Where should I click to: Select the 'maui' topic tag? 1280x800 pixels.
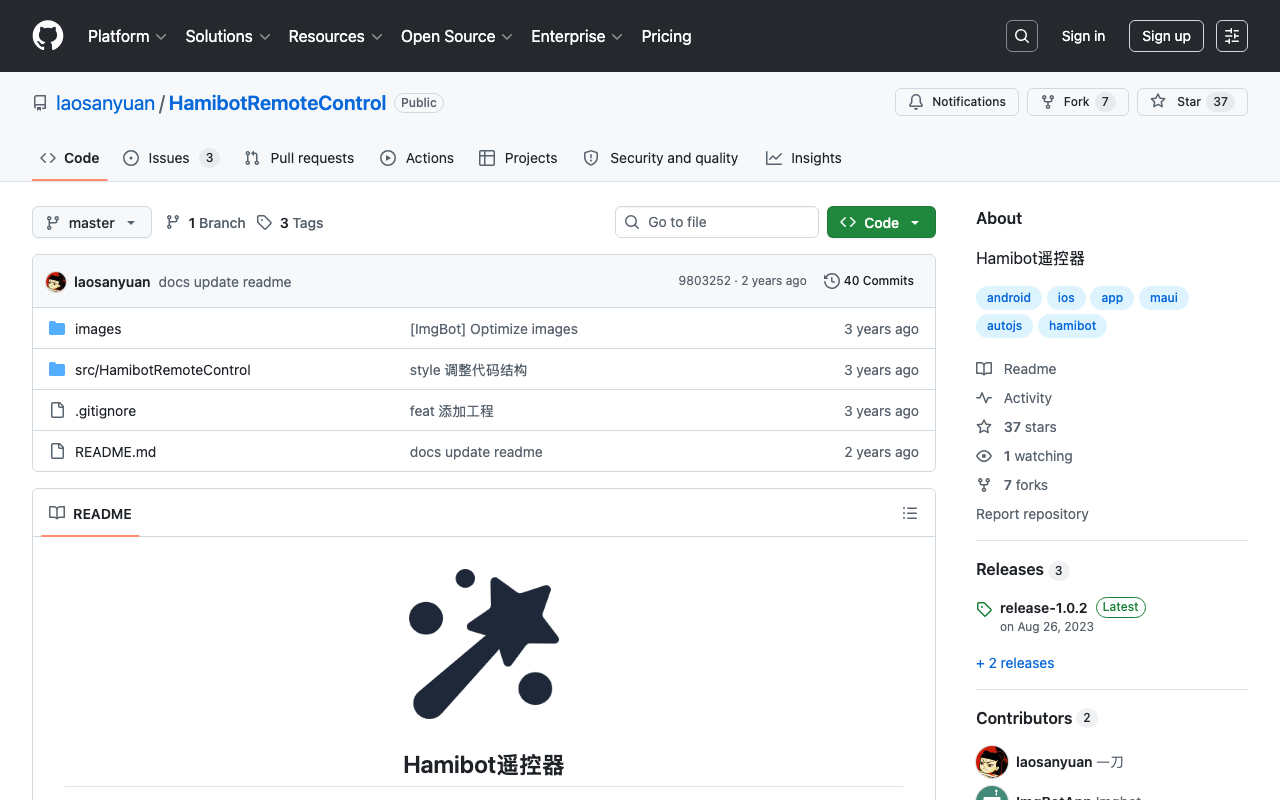pyautogui.click(x=1164, y=298)
